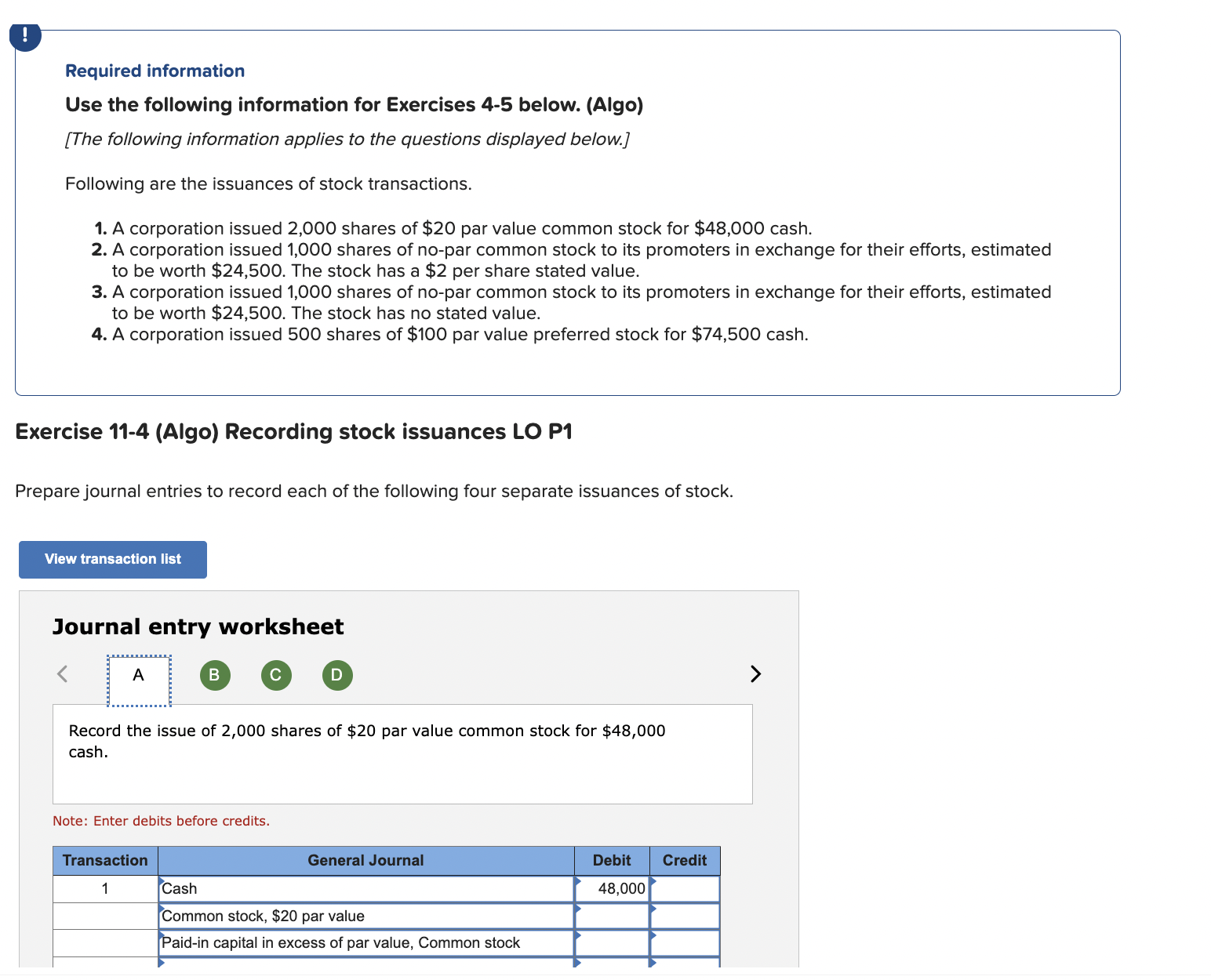The image size is (1211, 980).
Task: Go to next journal entry arrow
Action: click(755, 673)
